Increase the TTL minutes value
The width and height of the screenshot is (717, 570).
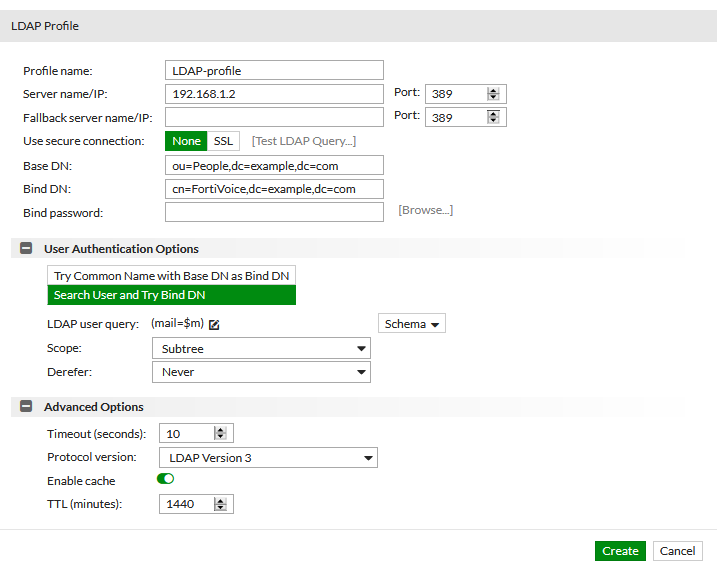pos(220,501)
